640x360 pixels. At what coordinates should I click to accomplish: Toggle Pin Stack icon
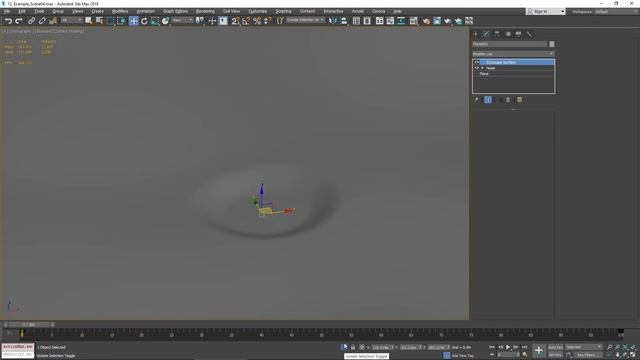click(476, 100)
